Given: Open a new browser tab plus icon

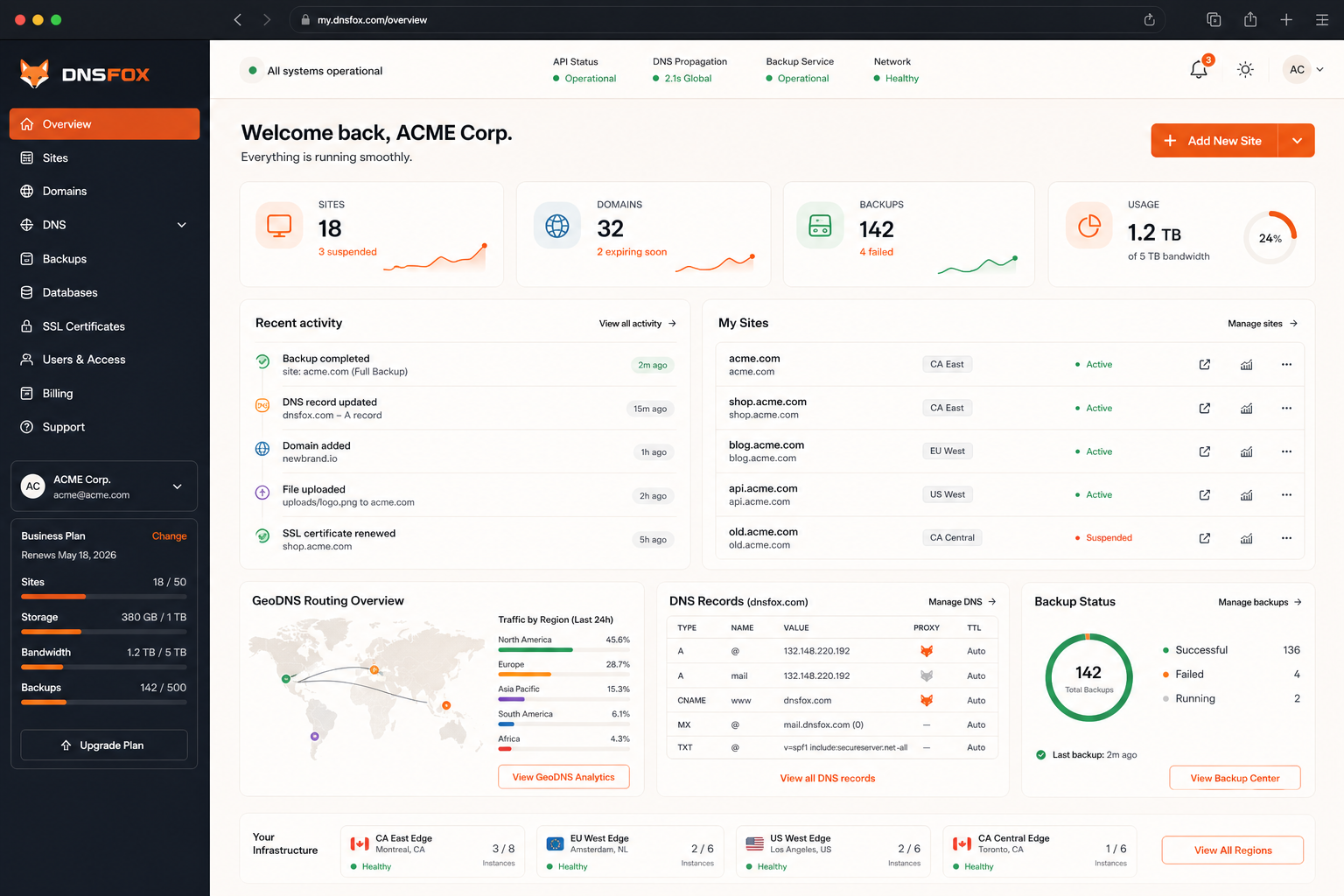Looking at the screenshot, I should [x=1286, y=19].
